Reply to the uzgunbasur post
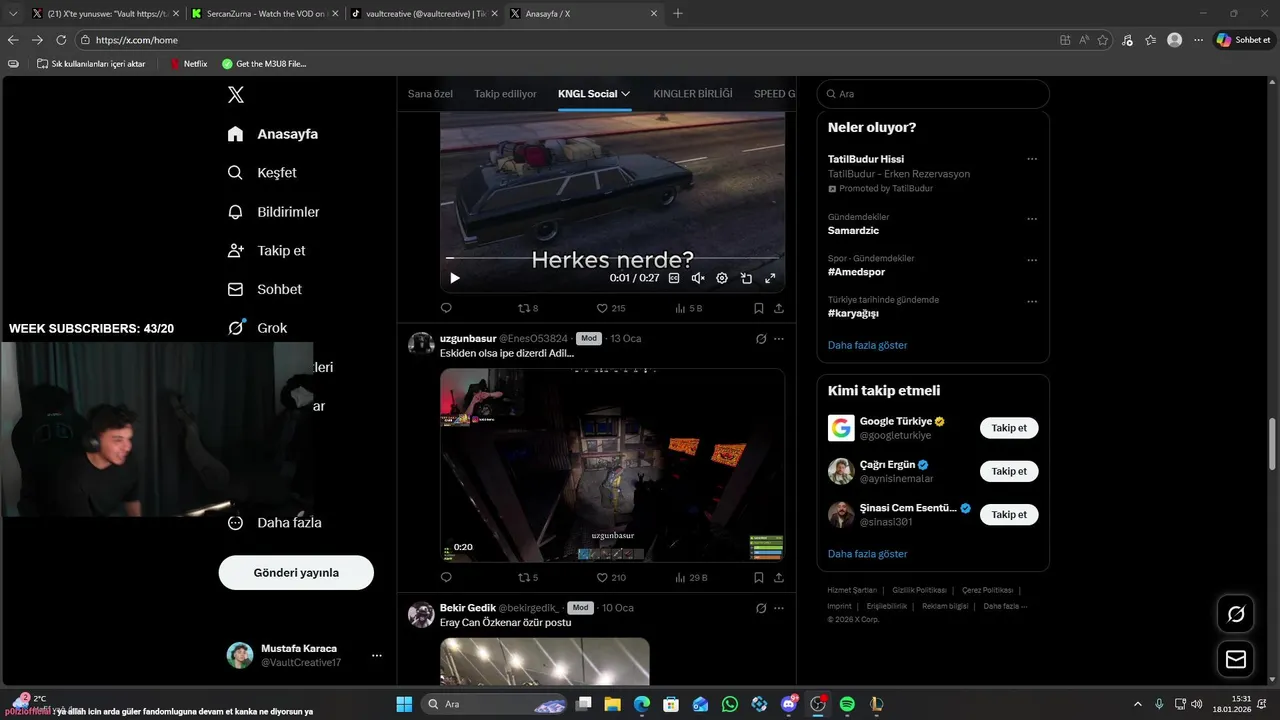This screenshot has height=720, width=1280. [x=446, y=577]
